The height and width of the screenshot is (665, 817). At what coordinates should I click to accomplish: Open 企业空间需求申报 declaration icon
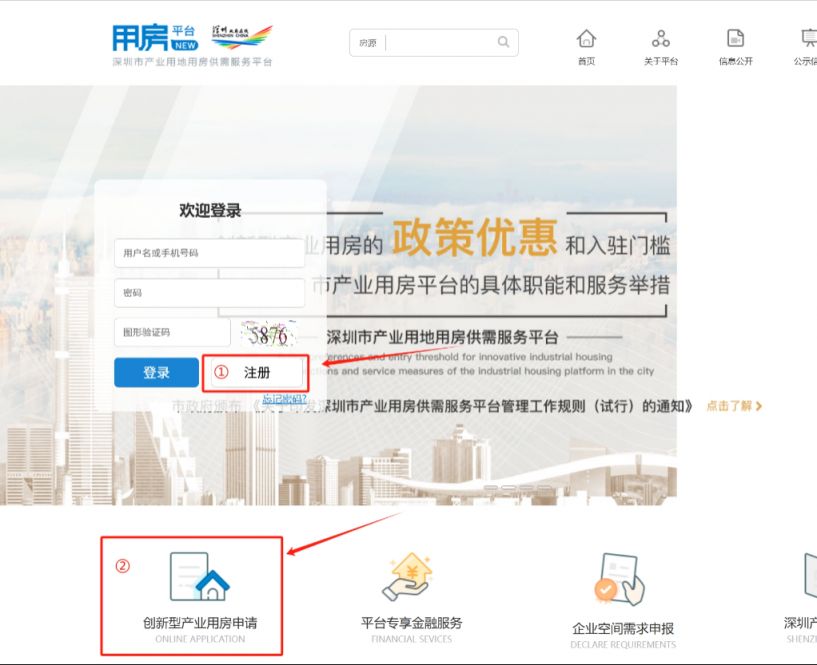(621, 580)
